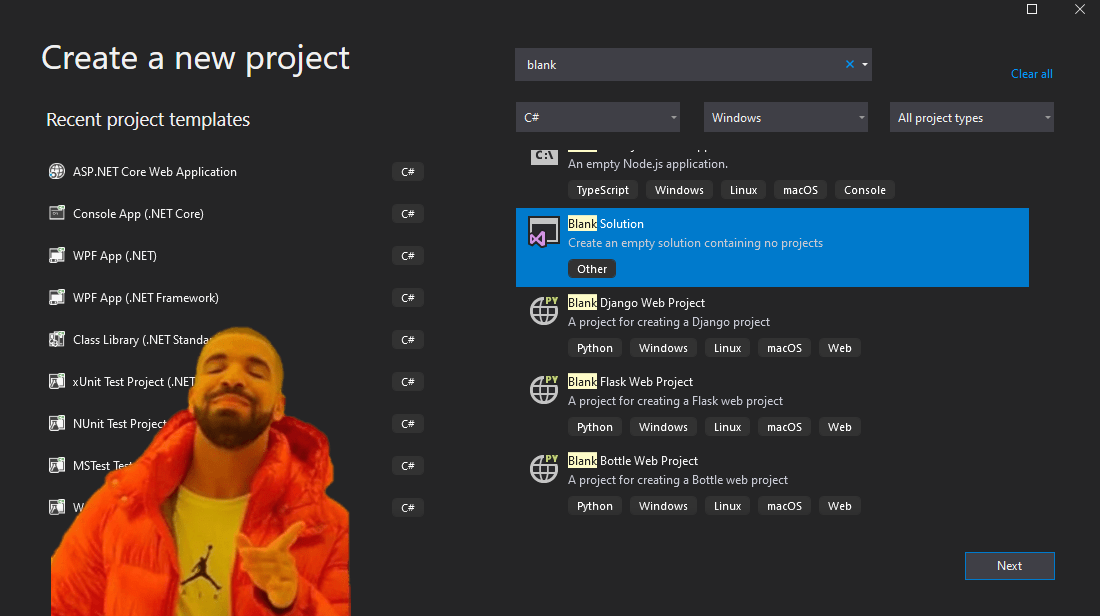Screen dimensions: 1100x616
Task: Close the Create a new project dialog
Action: tap(1080, 9)
